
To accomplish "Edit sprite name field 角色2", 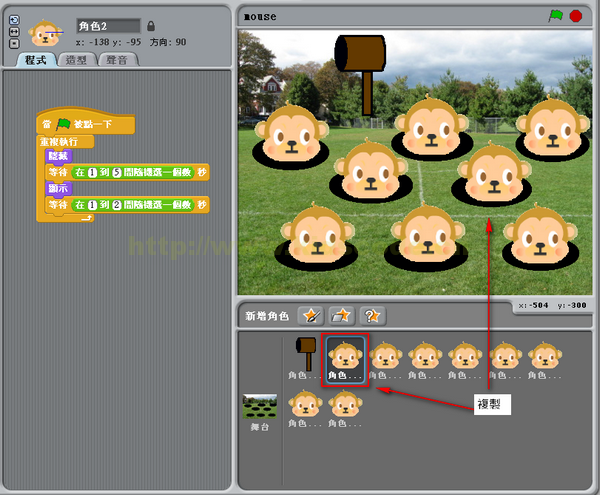I will 108,26.
